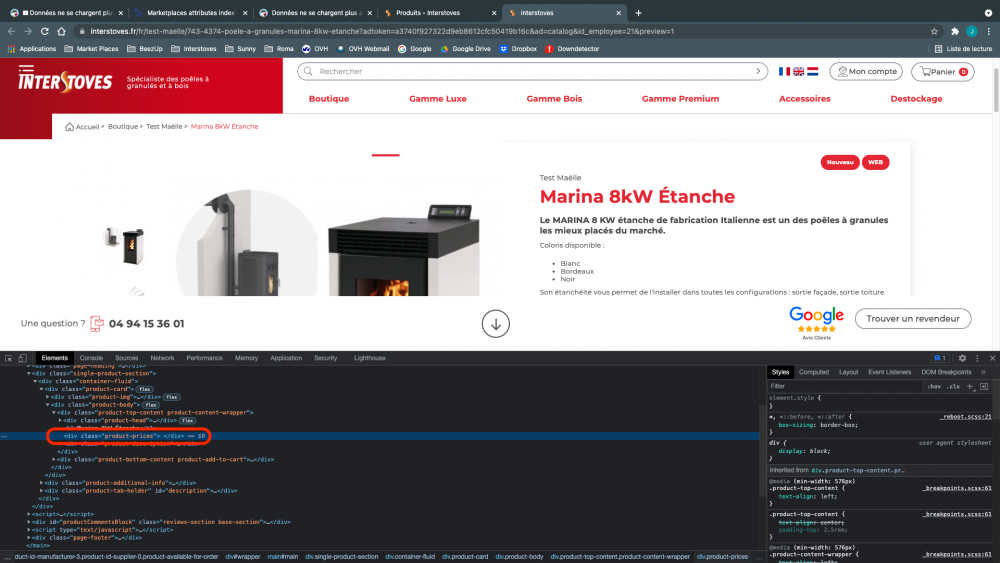Viewport: 1000px width, 563px height.
Task: Go forward in browser history
Action: tap(28, 31)
